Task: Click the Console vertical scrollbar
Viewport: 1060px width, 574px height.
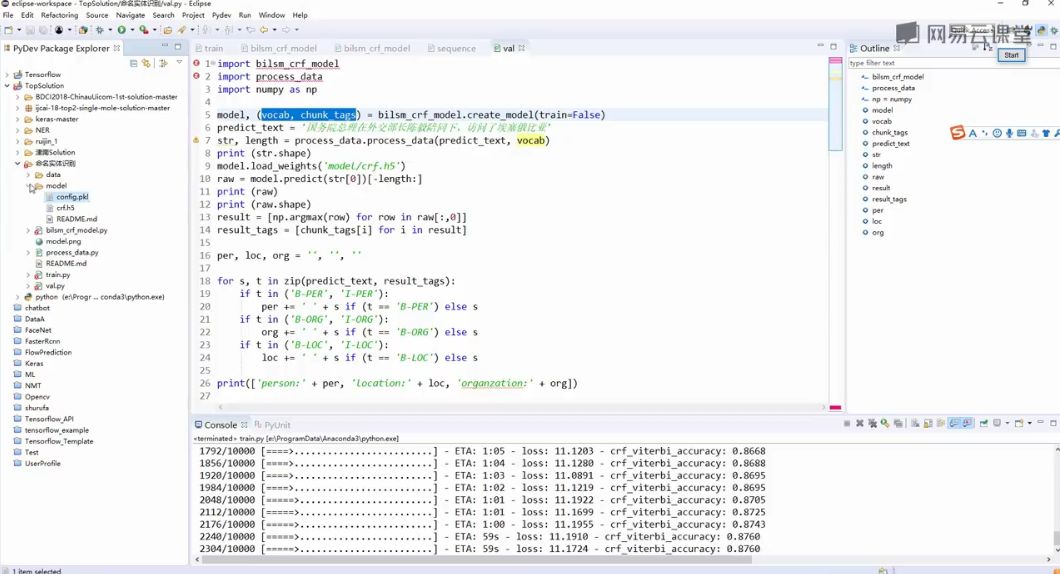Action: click(x=1057, y=500)
